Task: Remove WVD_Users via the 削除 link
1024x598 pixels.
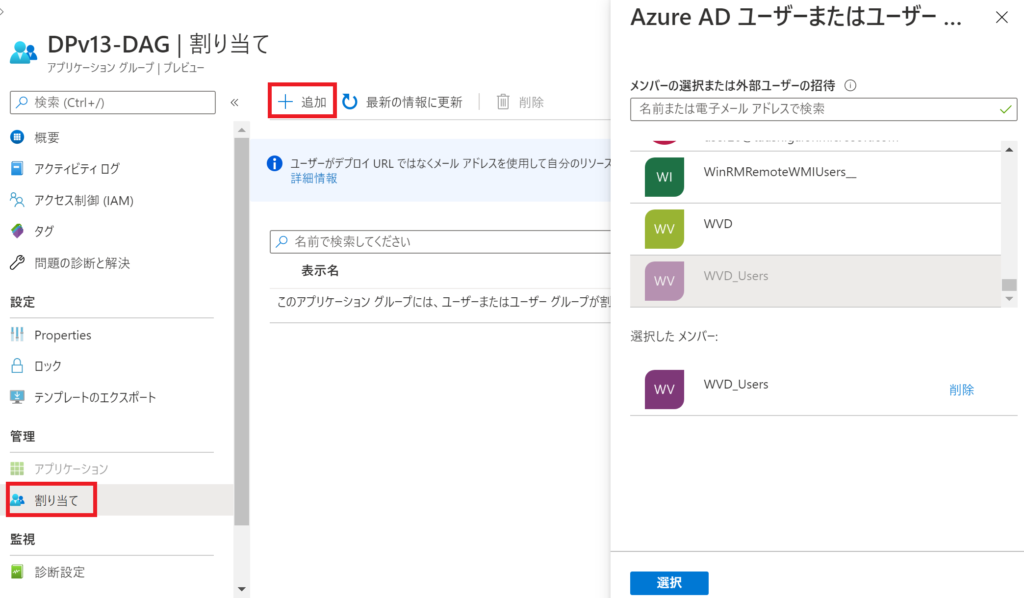Action: tap(961, 390)
